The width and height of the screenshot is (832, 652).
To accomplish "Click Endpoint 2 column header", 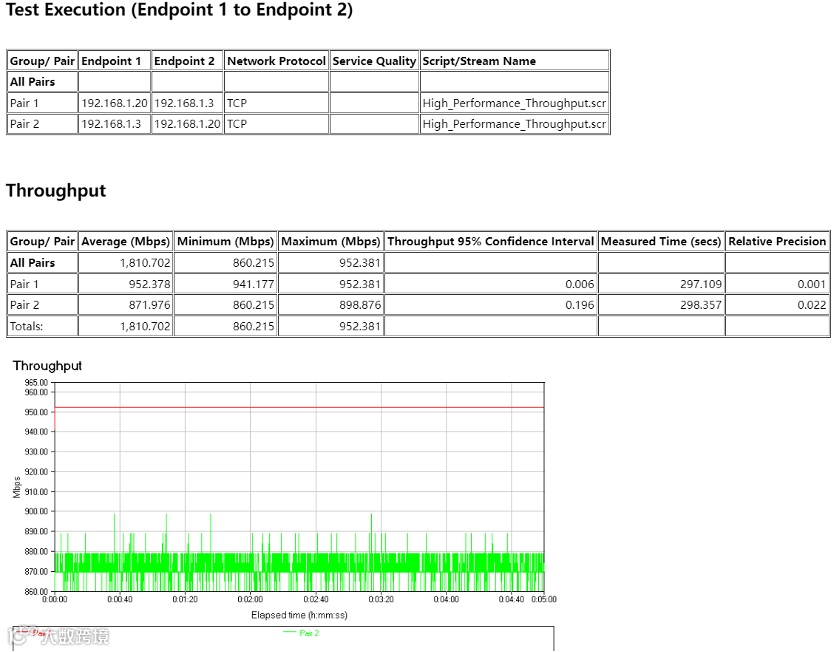I will 187,61.
